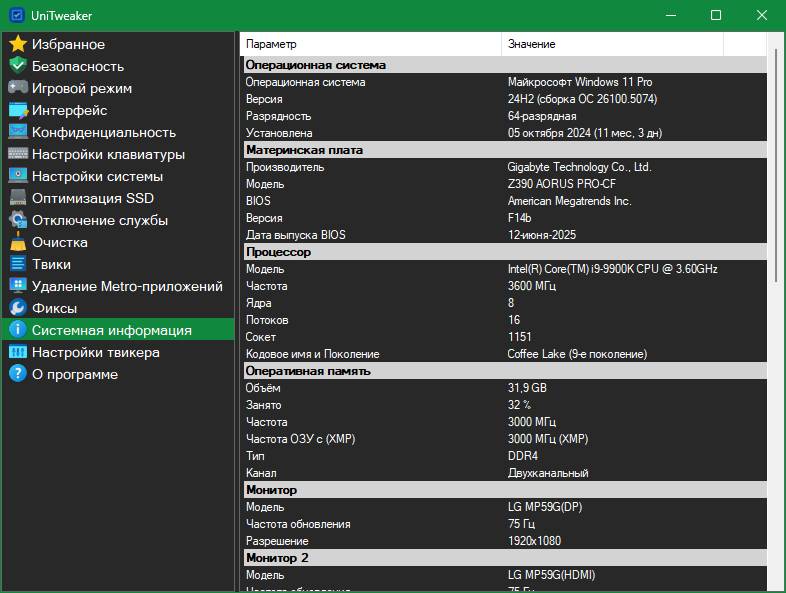The image size is (786, 593).
Task: Click the Значение column header
Action: coord(612,44)
